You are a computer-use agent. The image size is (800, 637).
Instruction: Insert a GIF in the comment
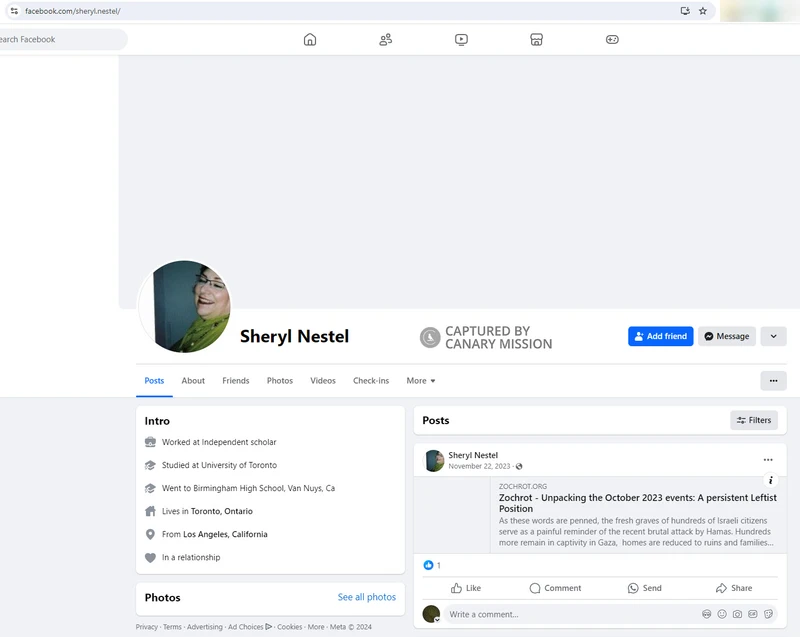click(x=753, y=614)
